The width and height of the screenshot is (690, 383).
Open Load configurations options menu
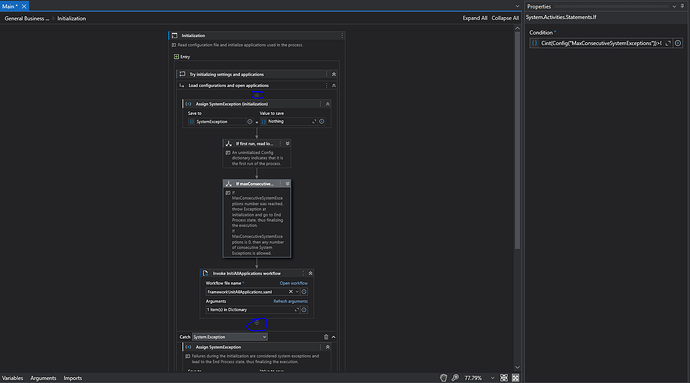pos(326,85)
